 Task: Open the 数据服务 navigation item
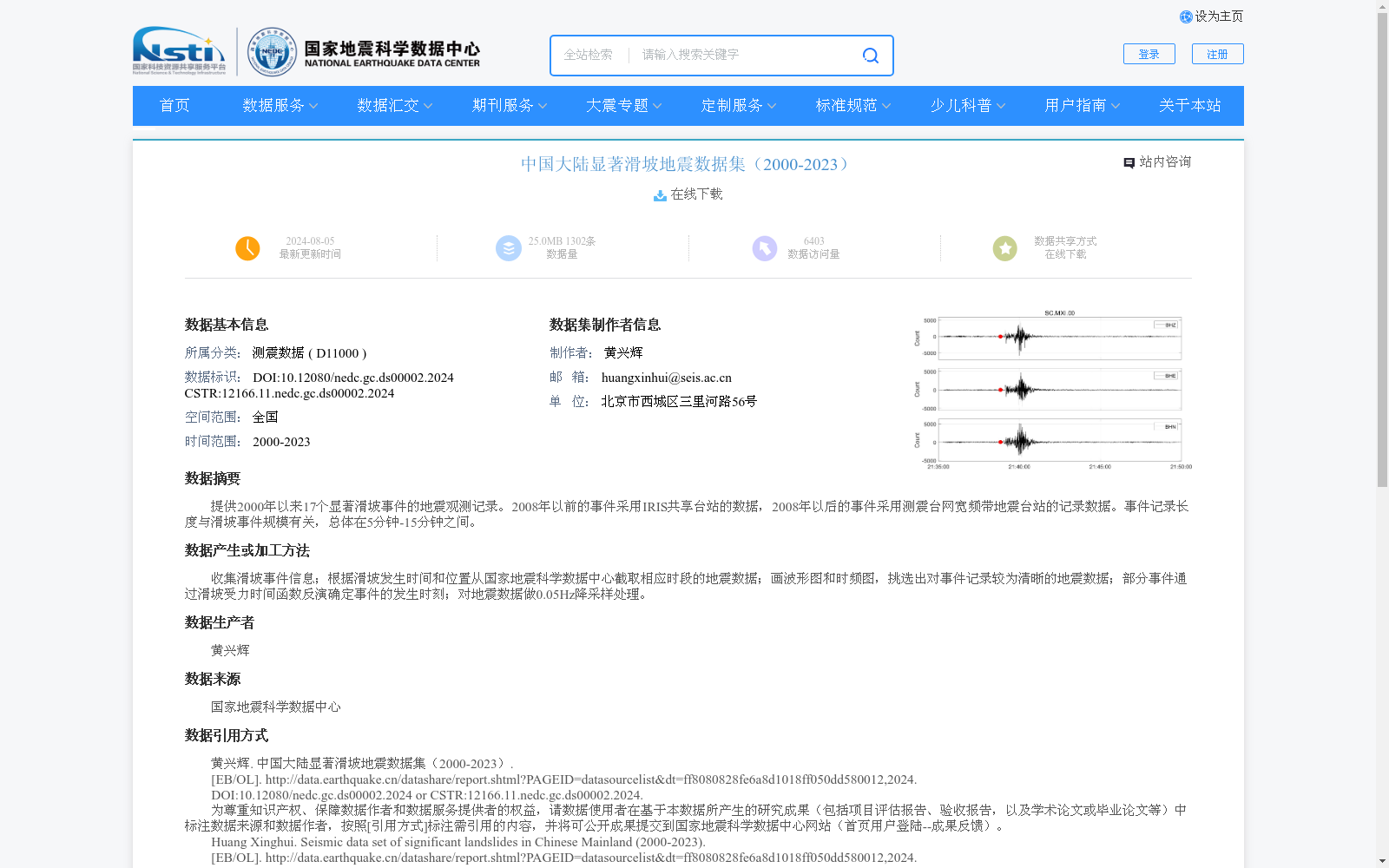(x=273, y=106)
